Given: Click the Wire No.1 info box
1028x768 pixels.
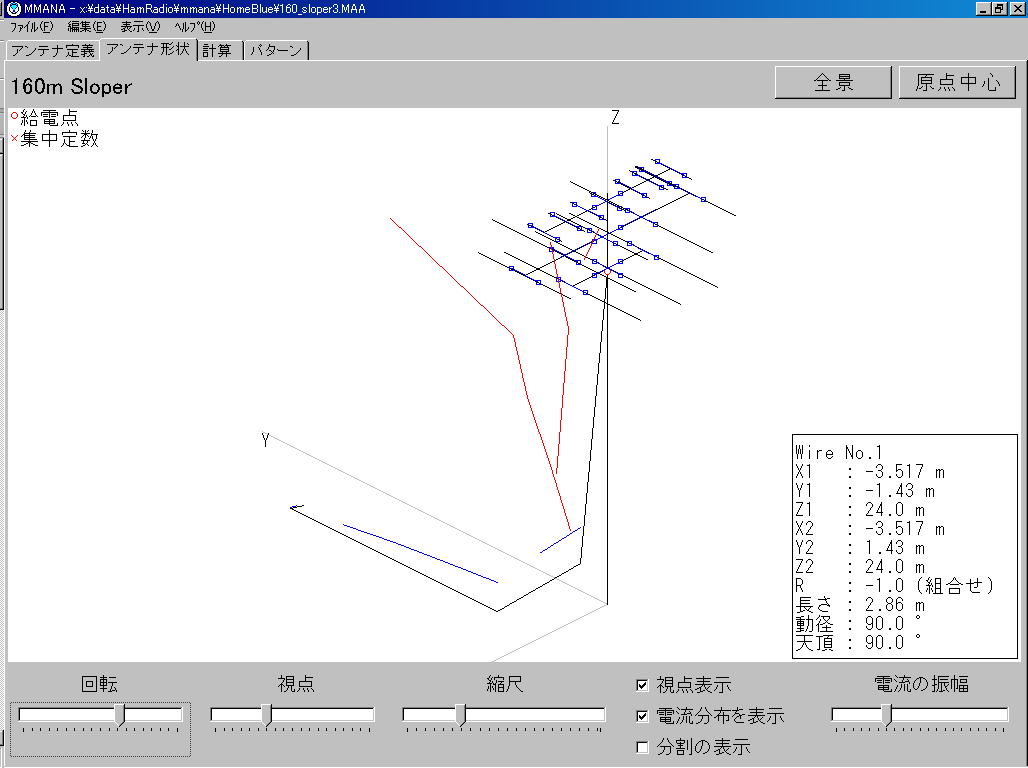Looking at the screenshot, I should tap(904, 546).
